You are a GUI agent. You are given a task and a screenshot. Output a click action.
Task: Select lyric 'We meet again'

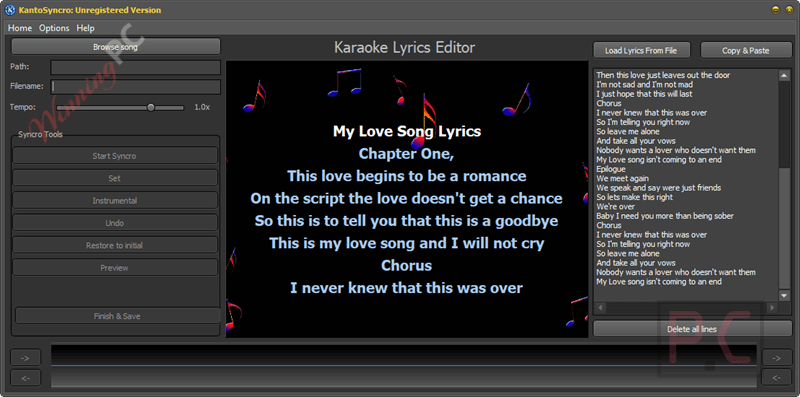622,178
